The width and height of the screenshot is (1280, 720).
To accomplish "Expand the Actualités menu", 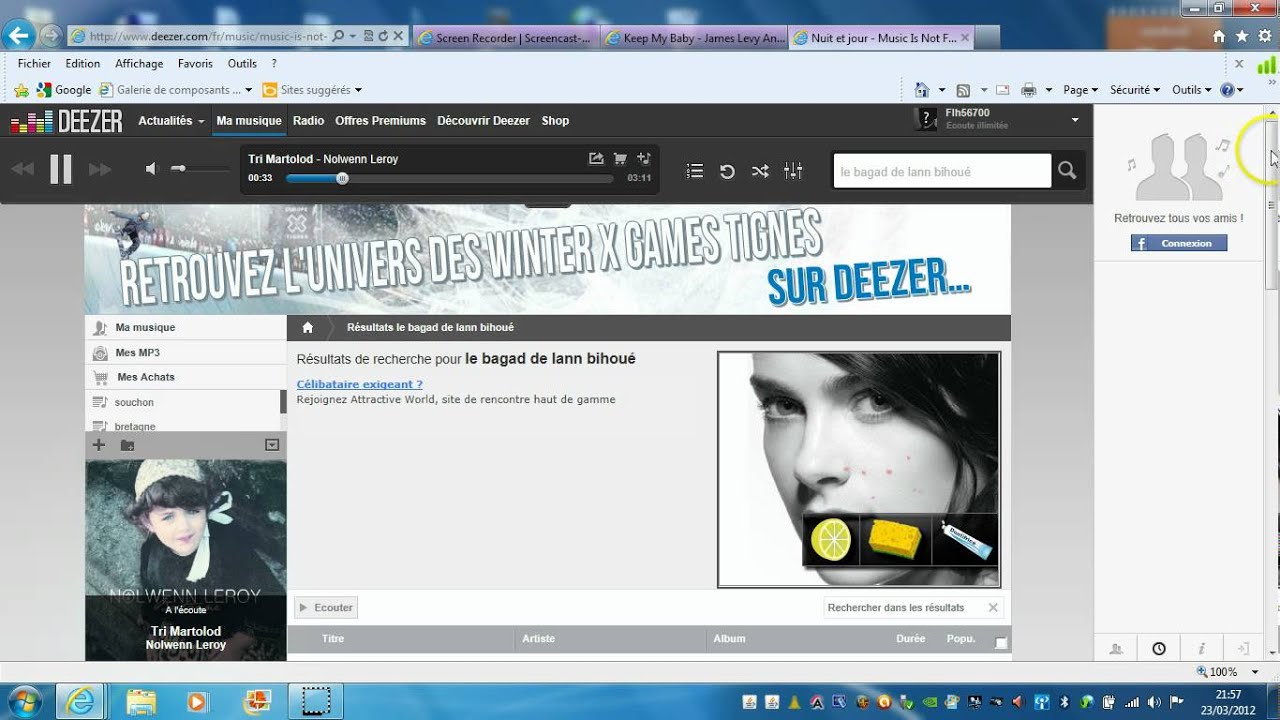I will 171,120.
